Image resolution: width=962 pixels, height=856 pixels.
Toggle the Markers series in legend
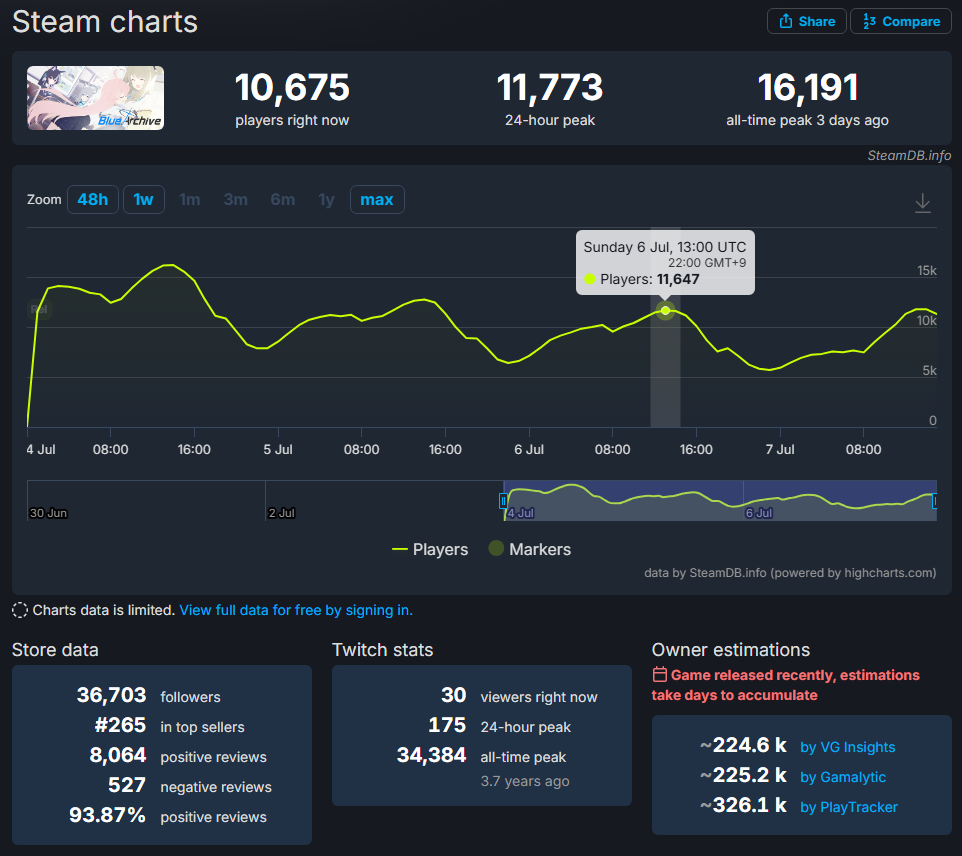(x=529, y=549)
